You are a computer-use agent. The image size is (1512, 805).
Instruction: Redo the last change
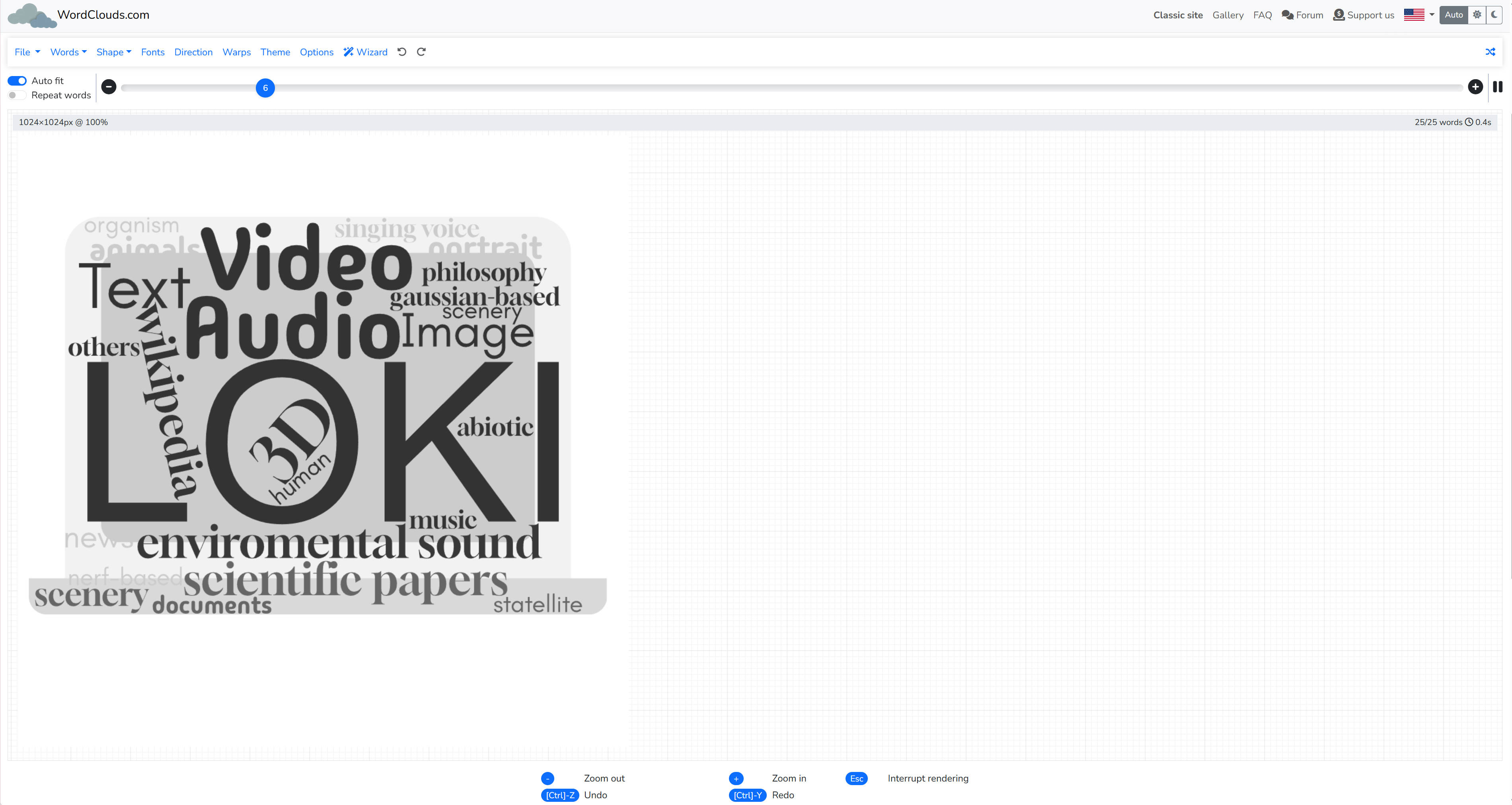421,52
